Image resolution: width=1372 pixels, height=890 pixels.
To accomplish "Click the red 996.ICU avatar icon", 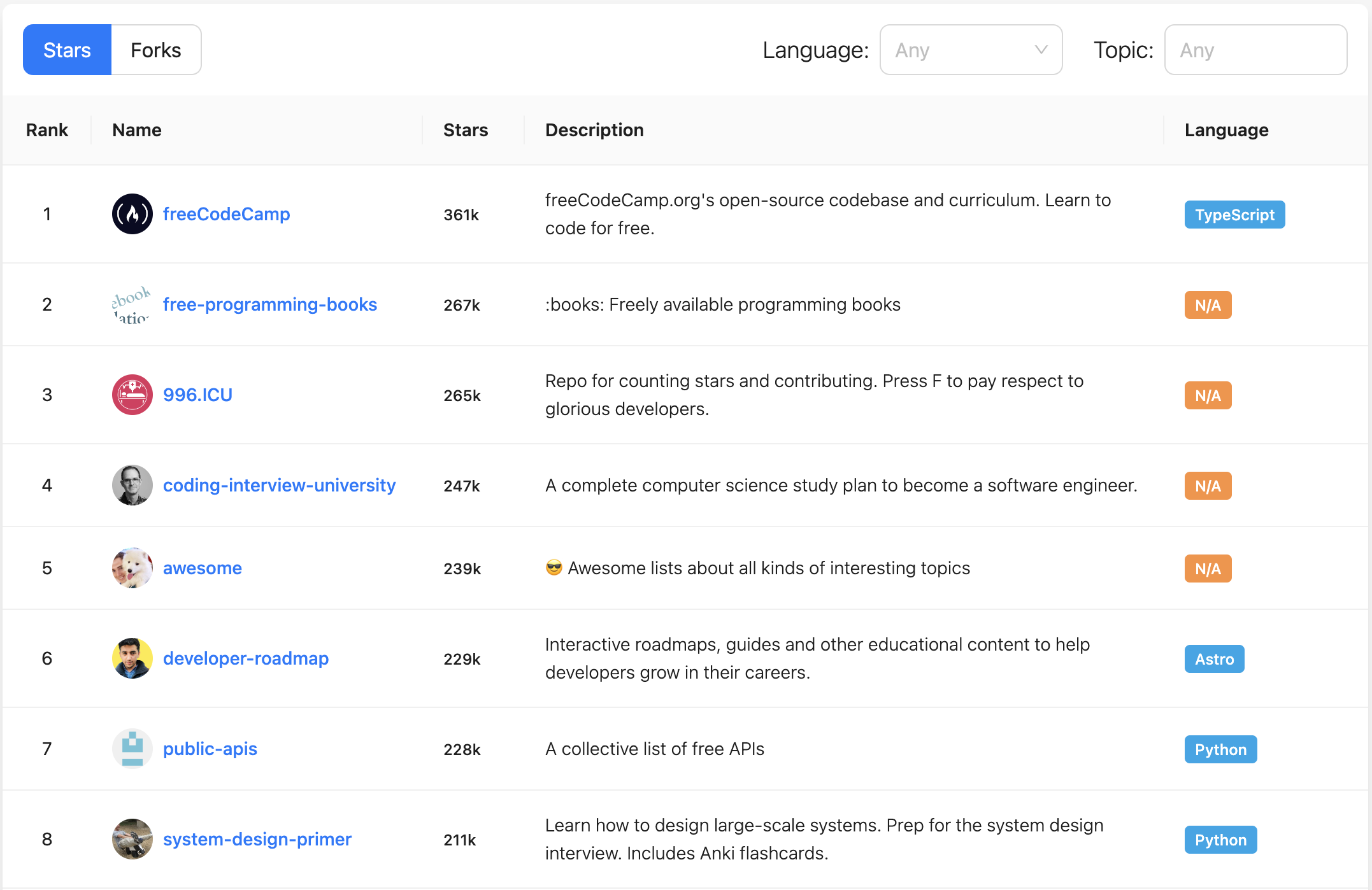I will tap(132, 395).
